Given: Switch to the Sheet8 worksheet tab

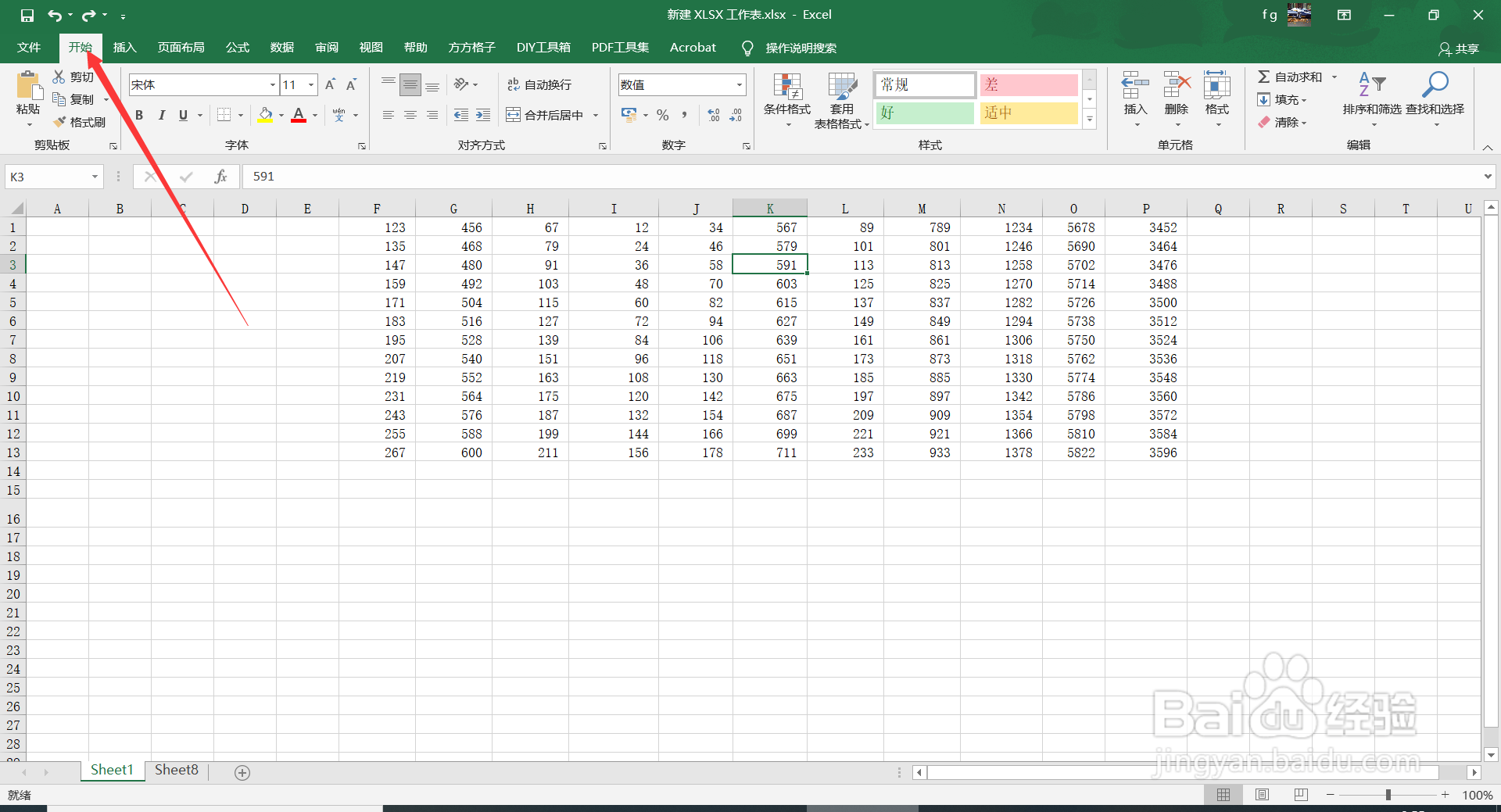Looking at the screenshot, I should tap(176, 770).
